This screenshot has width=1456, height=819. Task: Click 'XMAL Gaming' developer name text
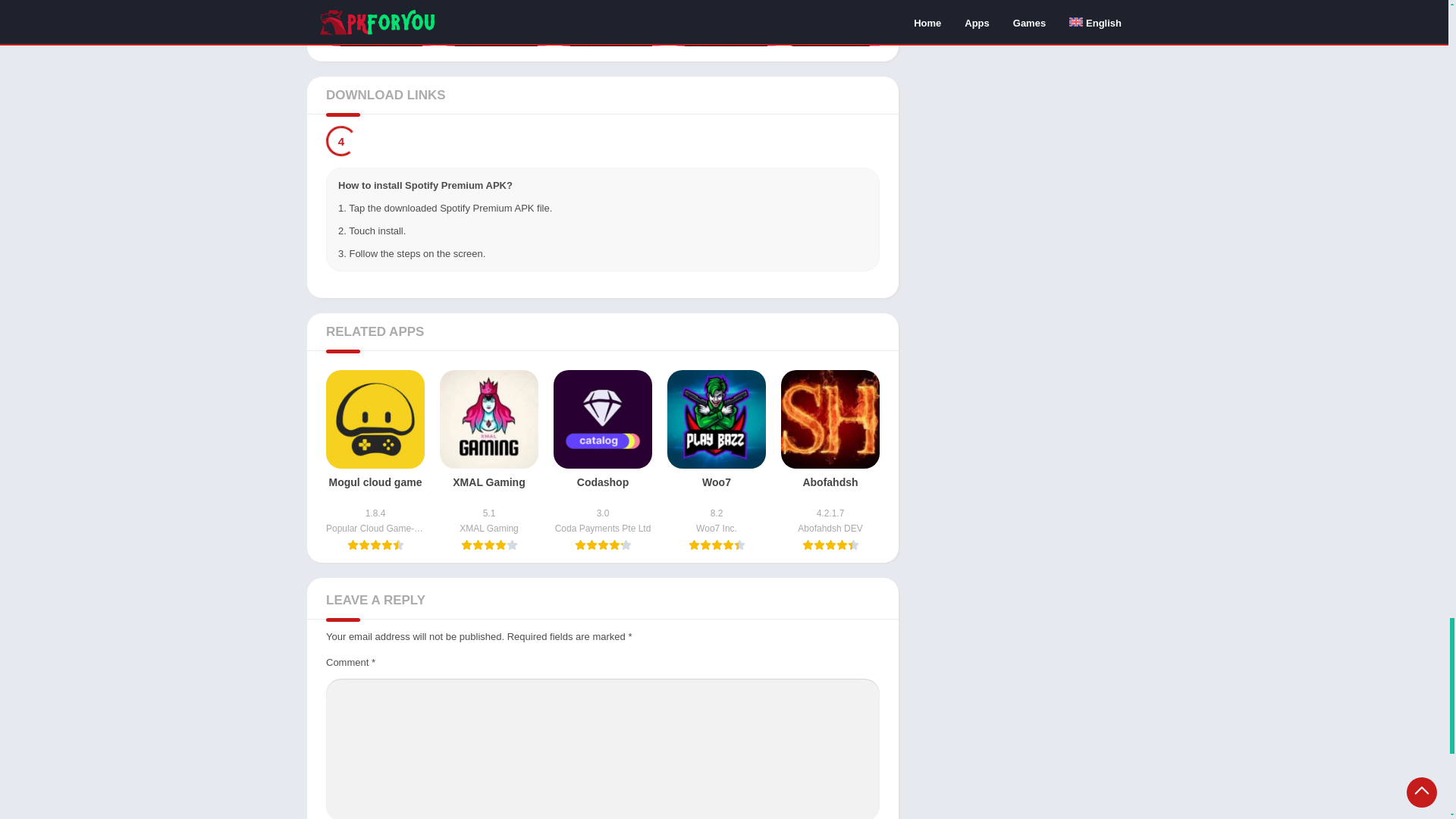point(489,529)
